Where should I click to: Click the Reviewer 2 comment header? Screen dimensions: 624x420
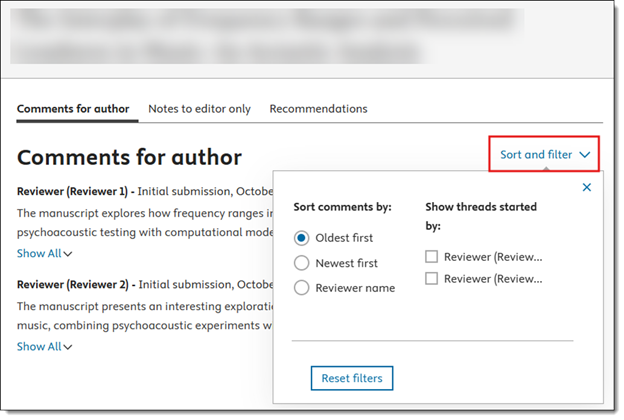point(74,284)
